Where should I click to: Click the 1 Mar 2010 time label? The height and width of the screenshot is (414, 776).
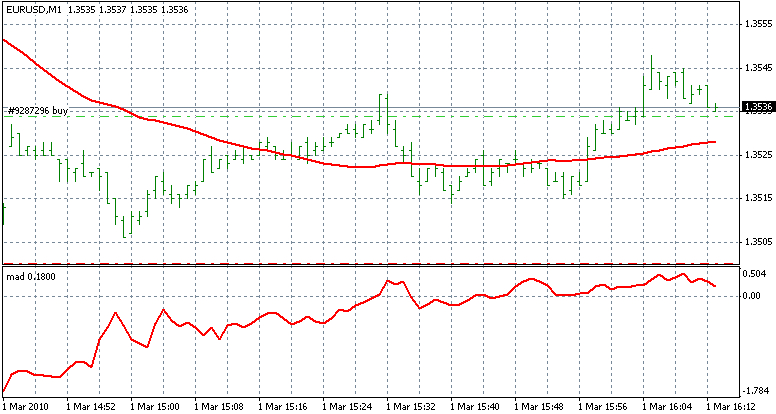(x=26, y=407)
